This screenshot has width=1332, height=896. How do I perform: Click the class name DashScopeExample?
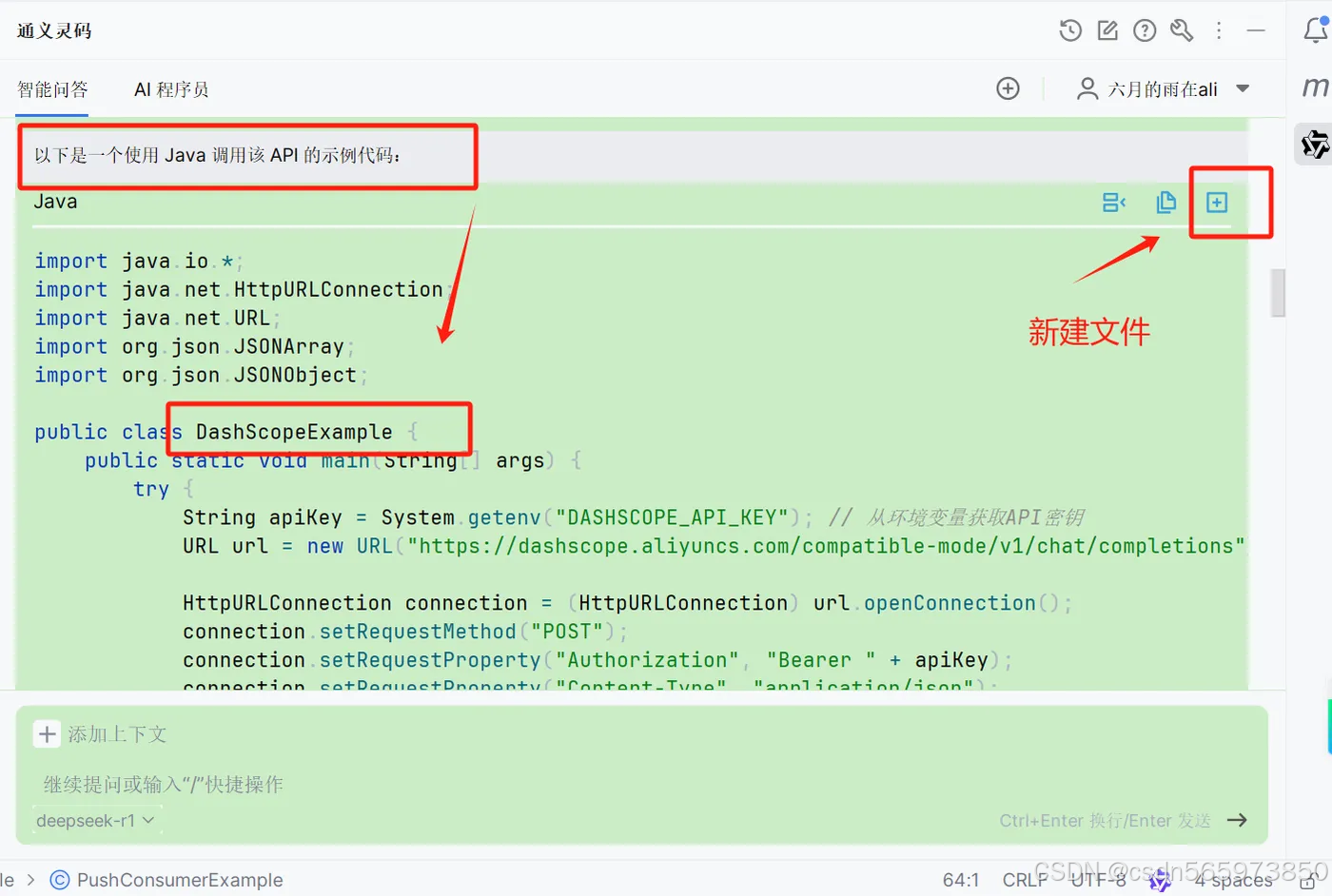coord(294,432)
